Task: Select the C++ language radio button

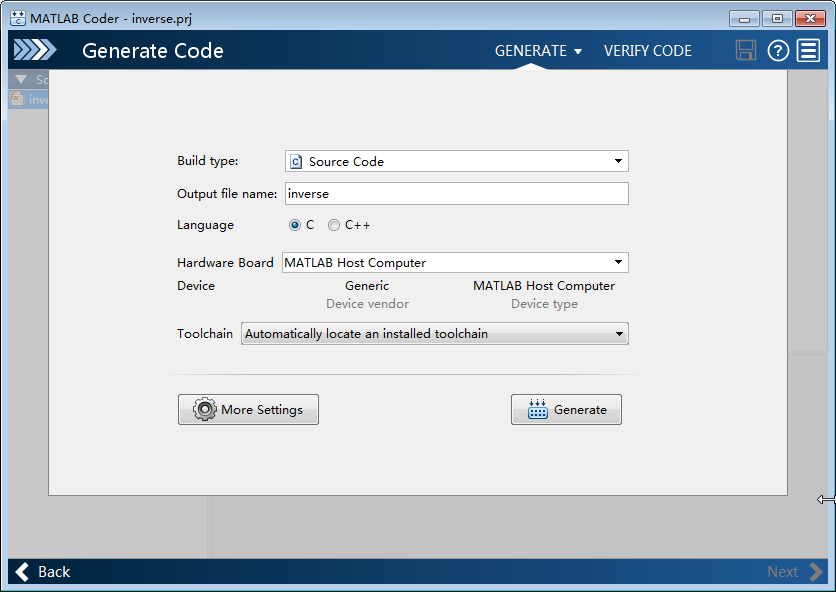Action: (334, 225)
